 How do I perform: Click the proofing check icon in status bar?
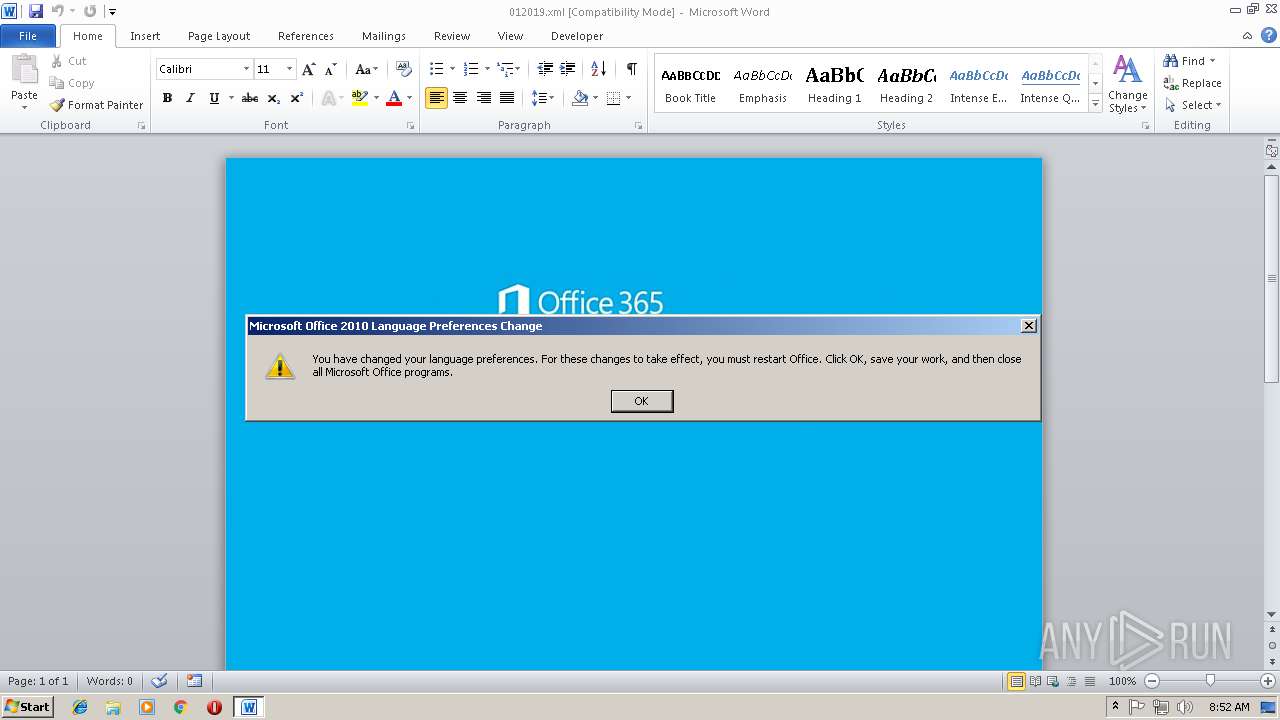159,681
